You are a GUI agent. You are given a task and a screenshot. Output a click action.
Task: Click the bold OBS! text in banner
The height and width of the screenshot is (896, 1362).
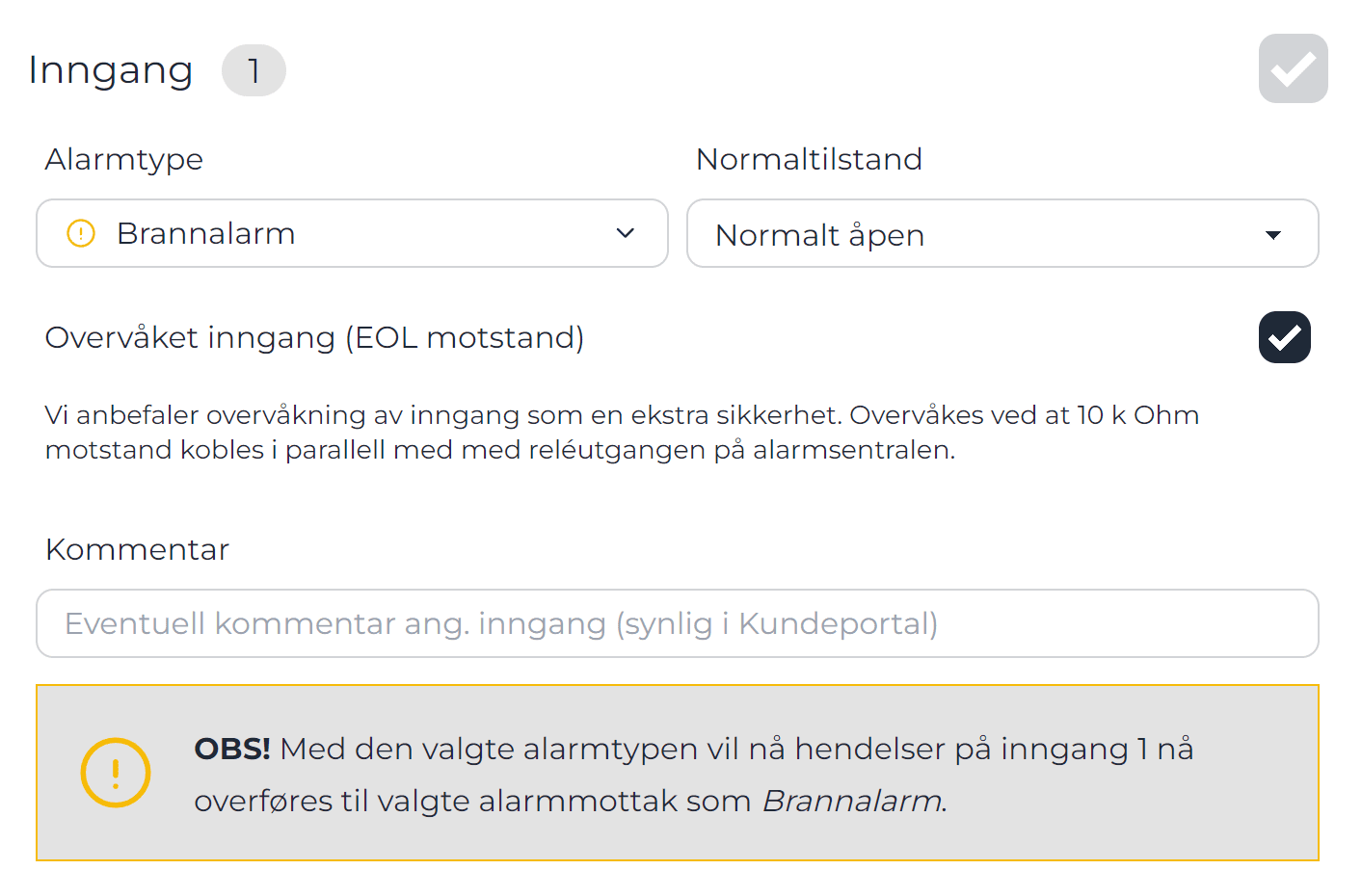(x=232, y=749)
